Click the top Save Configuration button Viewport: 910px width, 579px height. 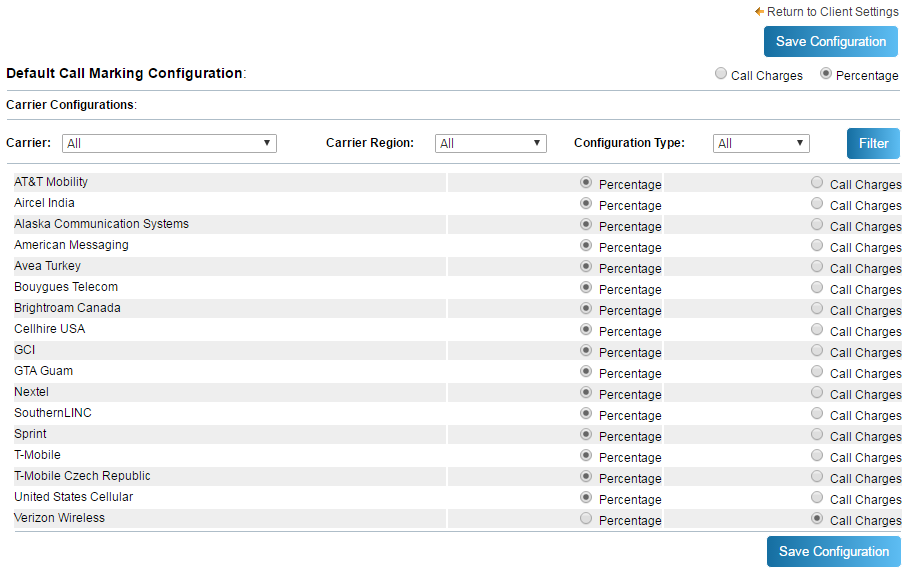830,42
